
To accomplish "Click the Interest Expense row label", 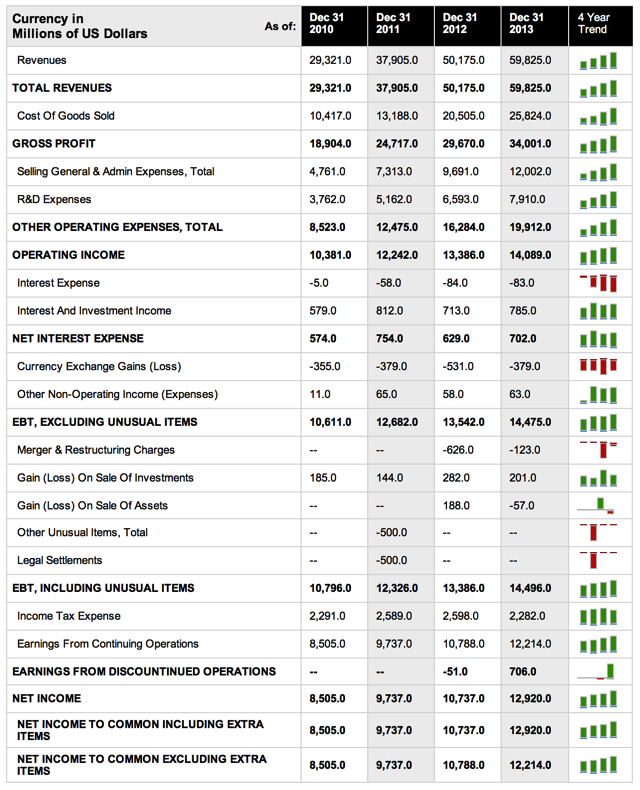I will click(58, 283).
